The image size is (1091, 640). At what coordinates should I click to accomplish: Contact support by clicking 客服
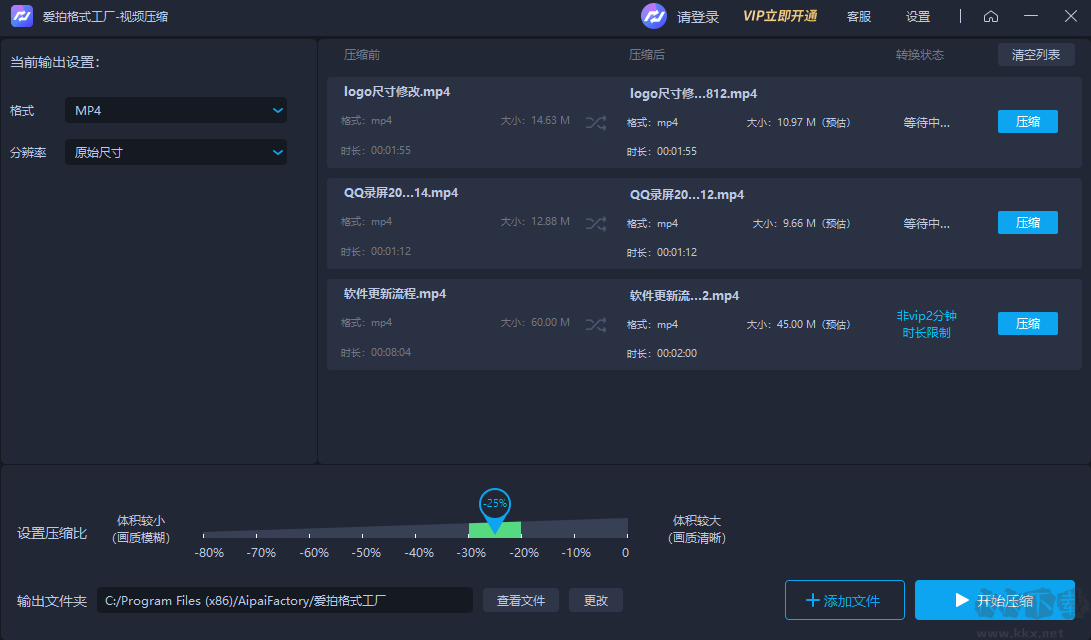coord(858,16)
